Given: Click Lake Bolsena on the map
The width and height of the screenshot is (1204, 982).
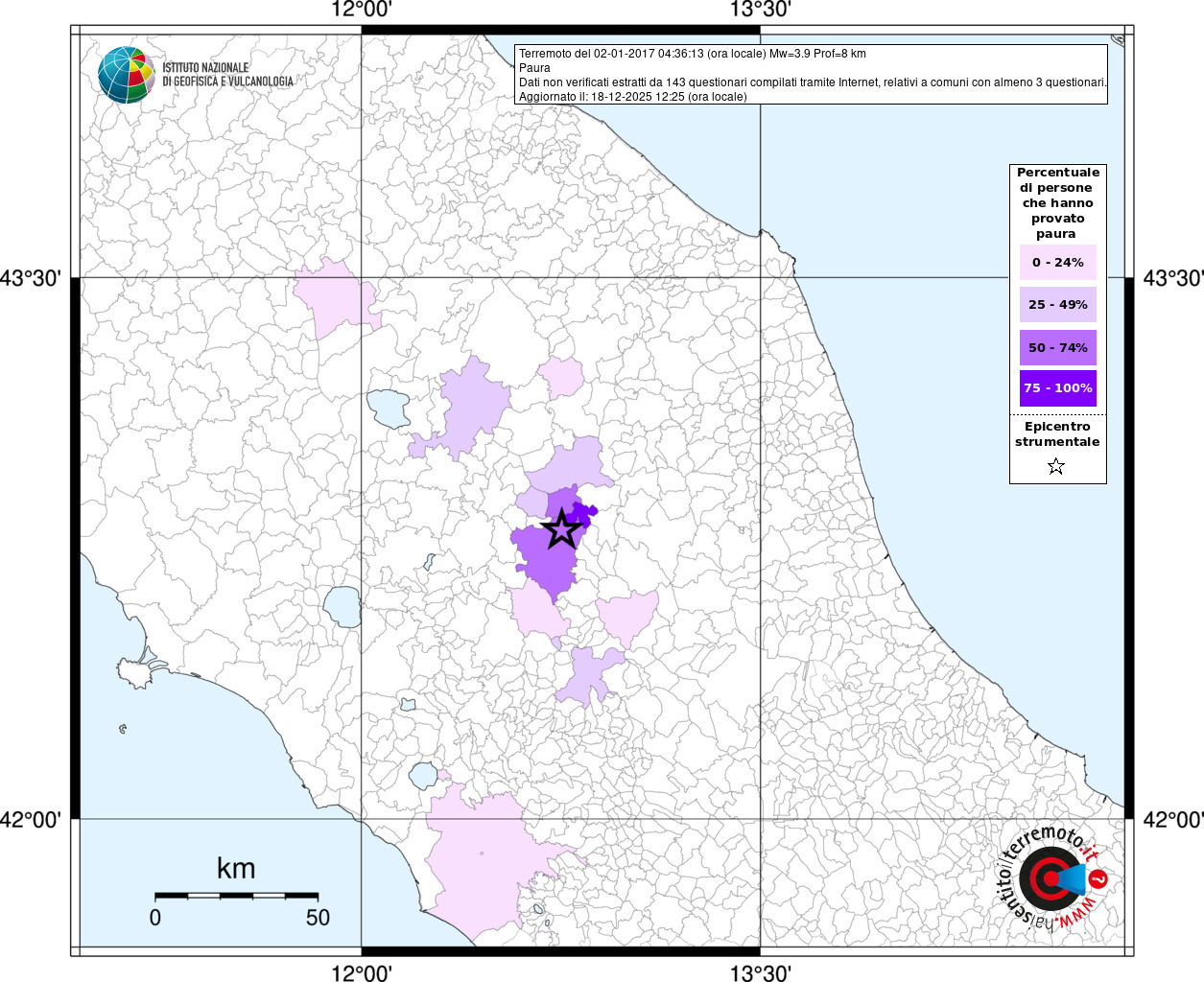Looking at the screenshot, I should coord(342,606).
